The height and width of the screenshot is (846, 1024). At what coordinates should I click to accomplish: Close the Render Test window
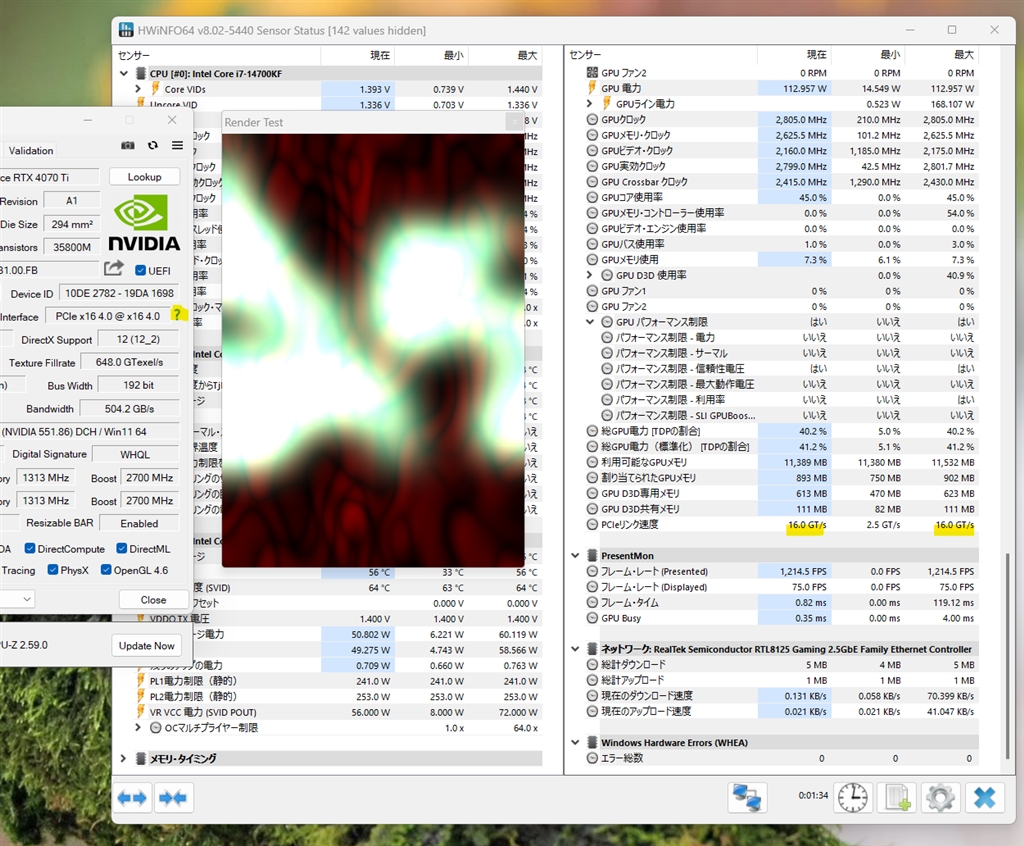pos(515,122)
